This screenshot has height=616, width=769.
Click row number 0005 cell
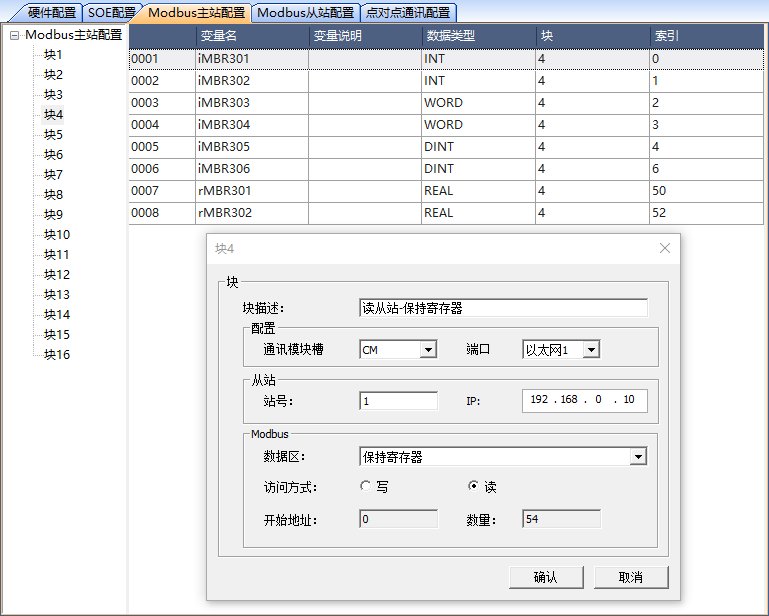(162, 147)
